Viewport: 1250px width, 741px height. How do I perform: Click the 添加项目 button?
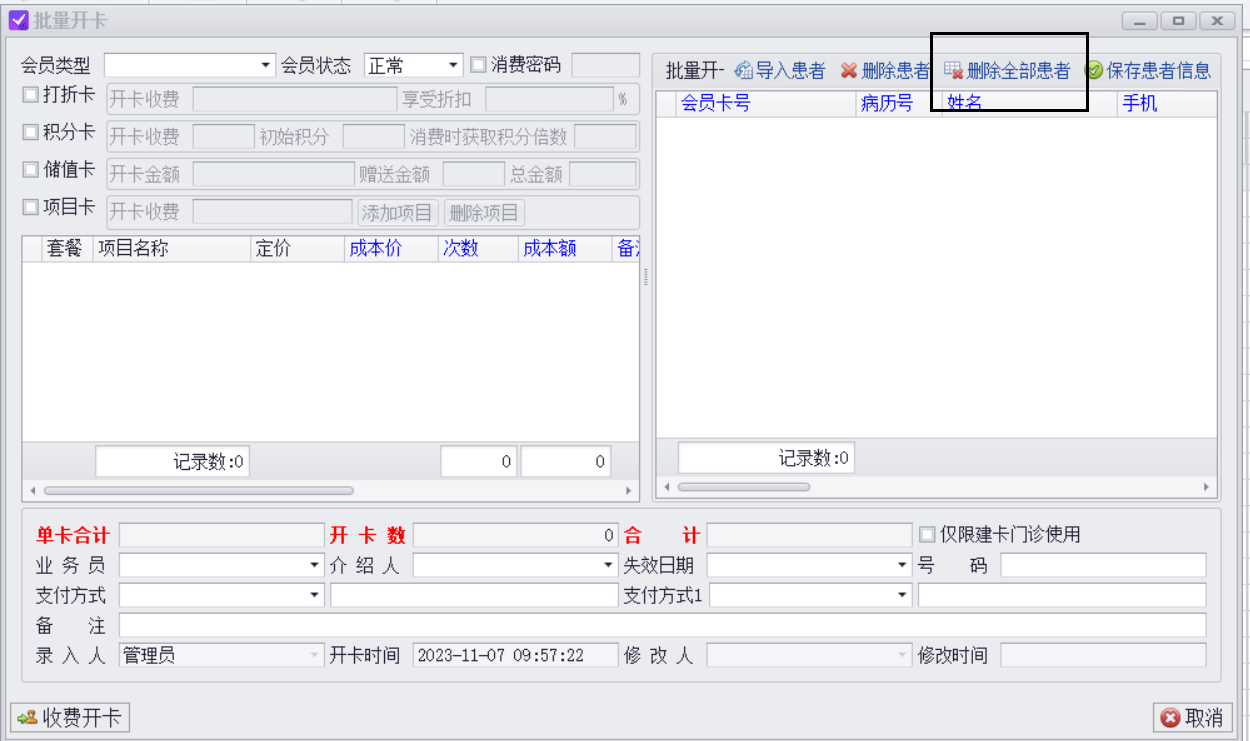pyautogui.click(x=398, y=212)
